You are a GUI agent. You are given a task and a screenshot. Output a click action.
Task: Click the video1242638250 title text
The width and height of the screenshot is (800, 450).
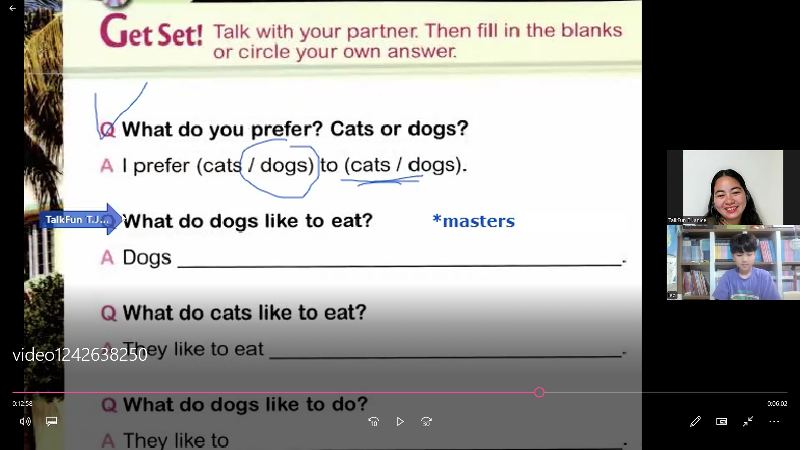[80, 354]
